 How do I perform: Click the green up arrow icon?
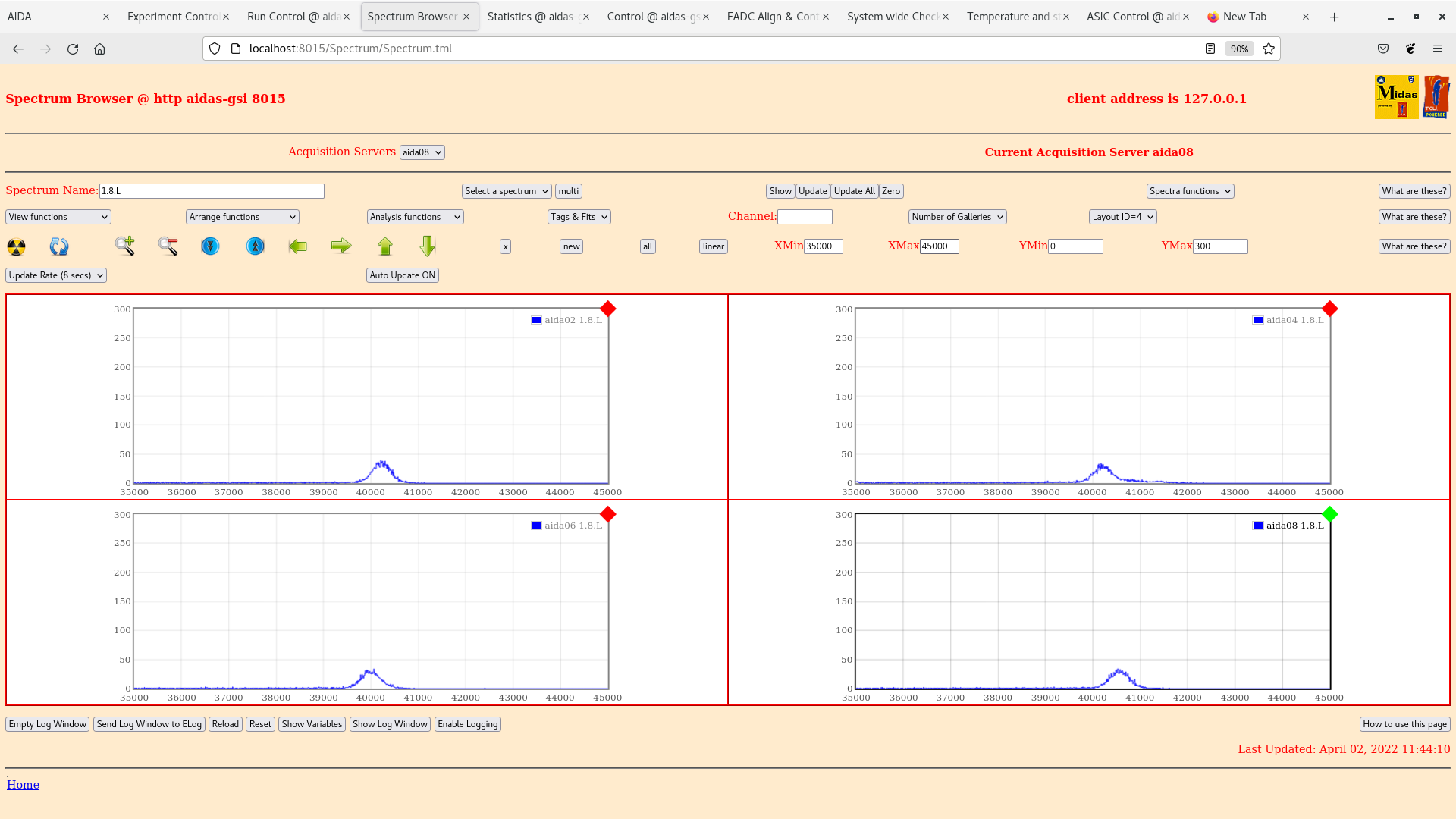coord(385,246)
